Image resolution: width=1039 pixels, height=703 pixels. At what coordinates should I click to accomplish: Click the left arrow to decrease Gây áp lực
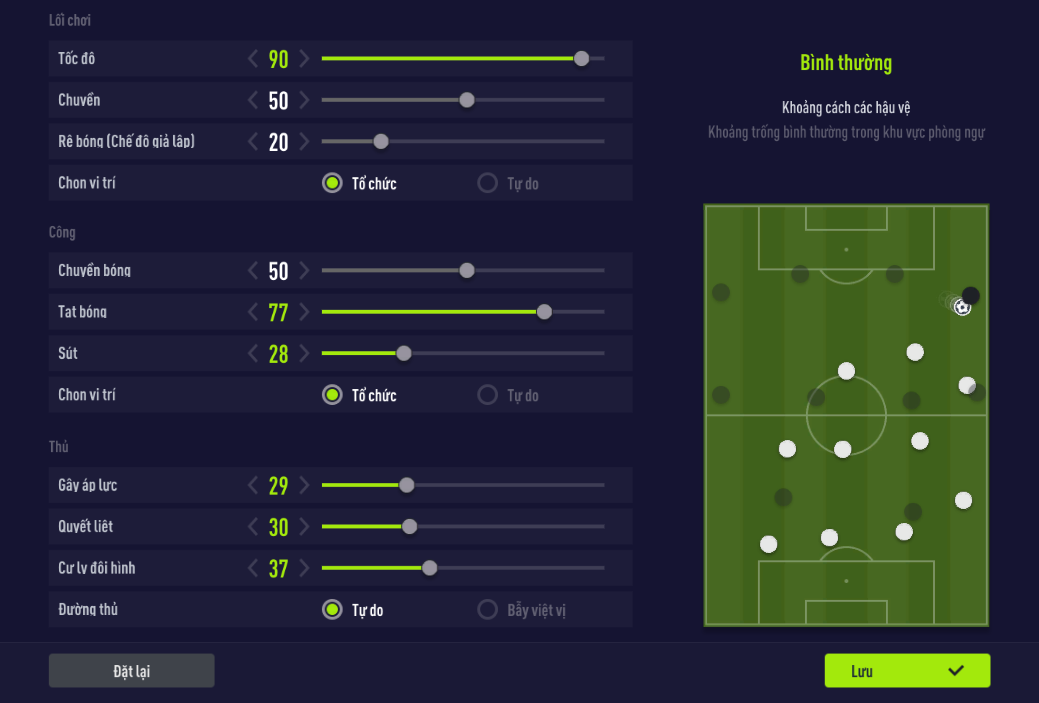(x=253, y=486)
